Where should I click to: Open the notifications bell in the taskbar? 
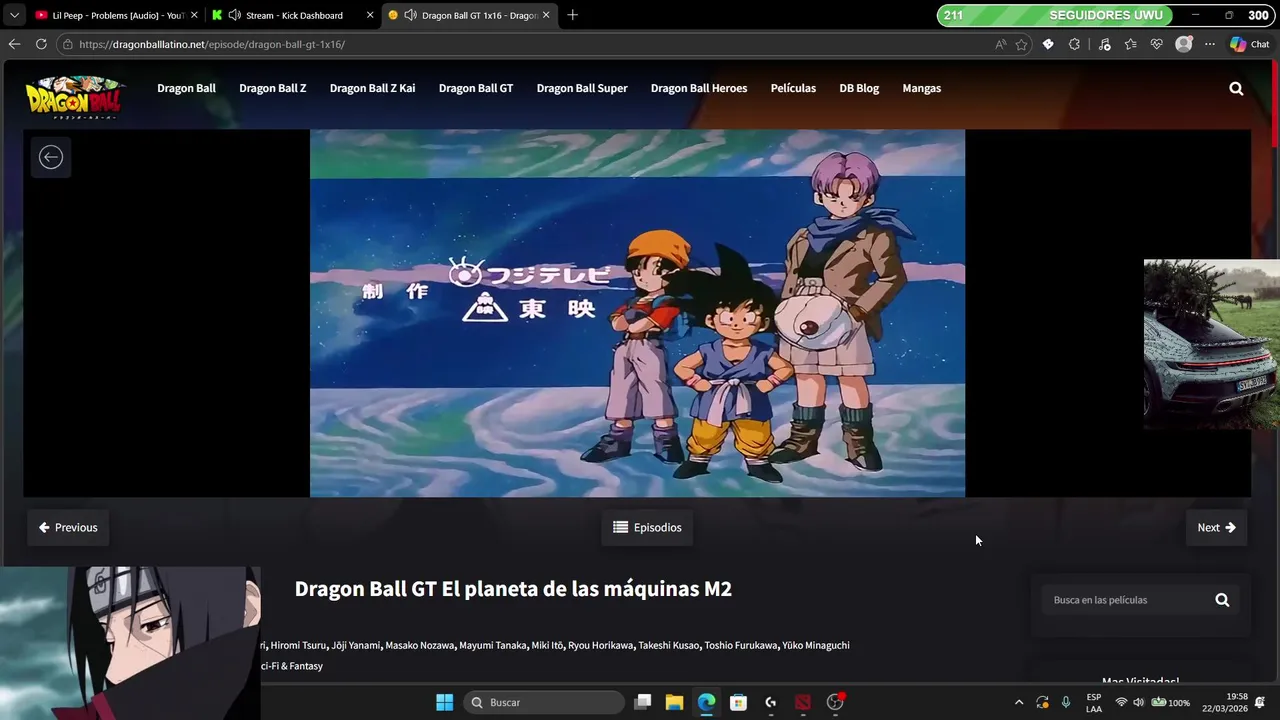(1260, 702)
